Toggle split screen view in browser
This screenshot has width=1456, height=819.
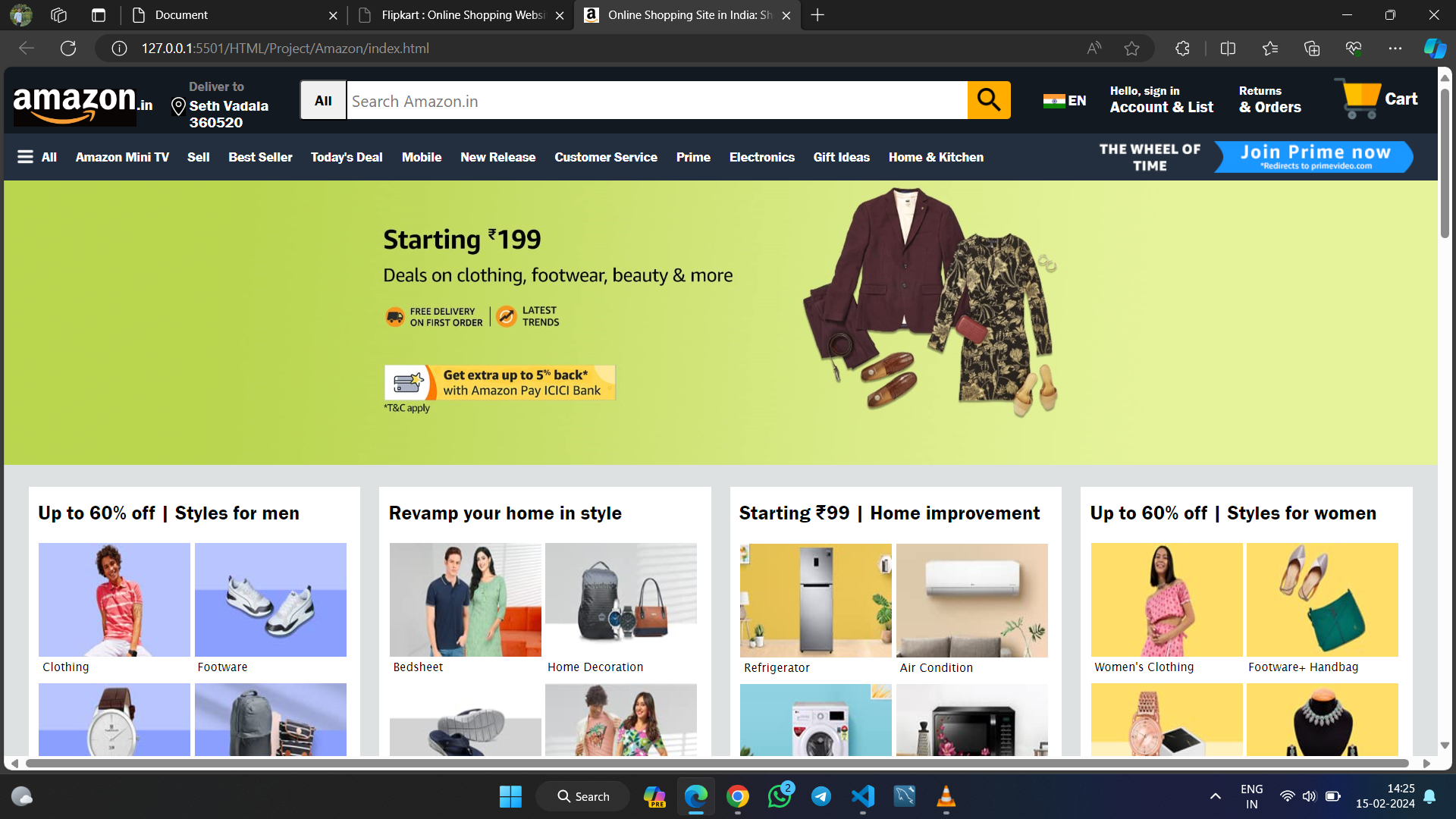pos(1228,49)
